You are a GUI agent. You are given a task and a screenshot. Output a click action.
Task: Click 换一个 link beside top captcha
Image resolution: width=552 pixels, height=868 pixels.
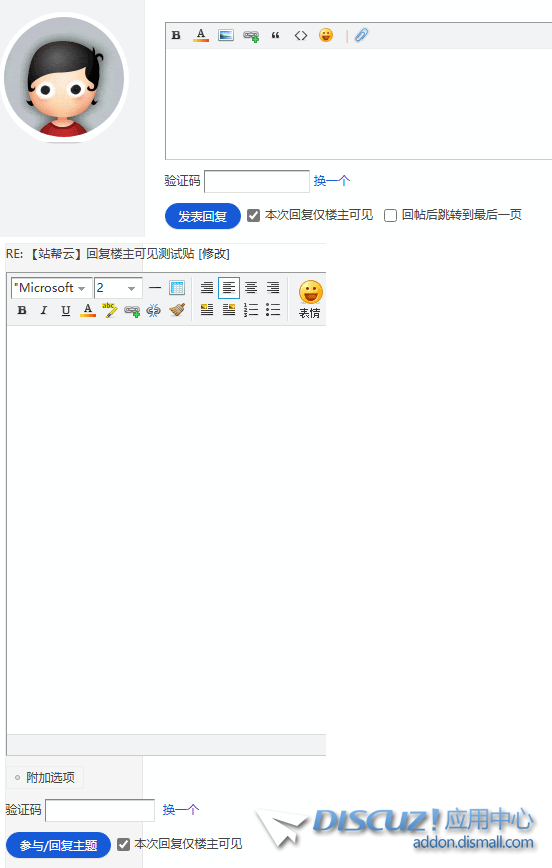coord(332,181)
